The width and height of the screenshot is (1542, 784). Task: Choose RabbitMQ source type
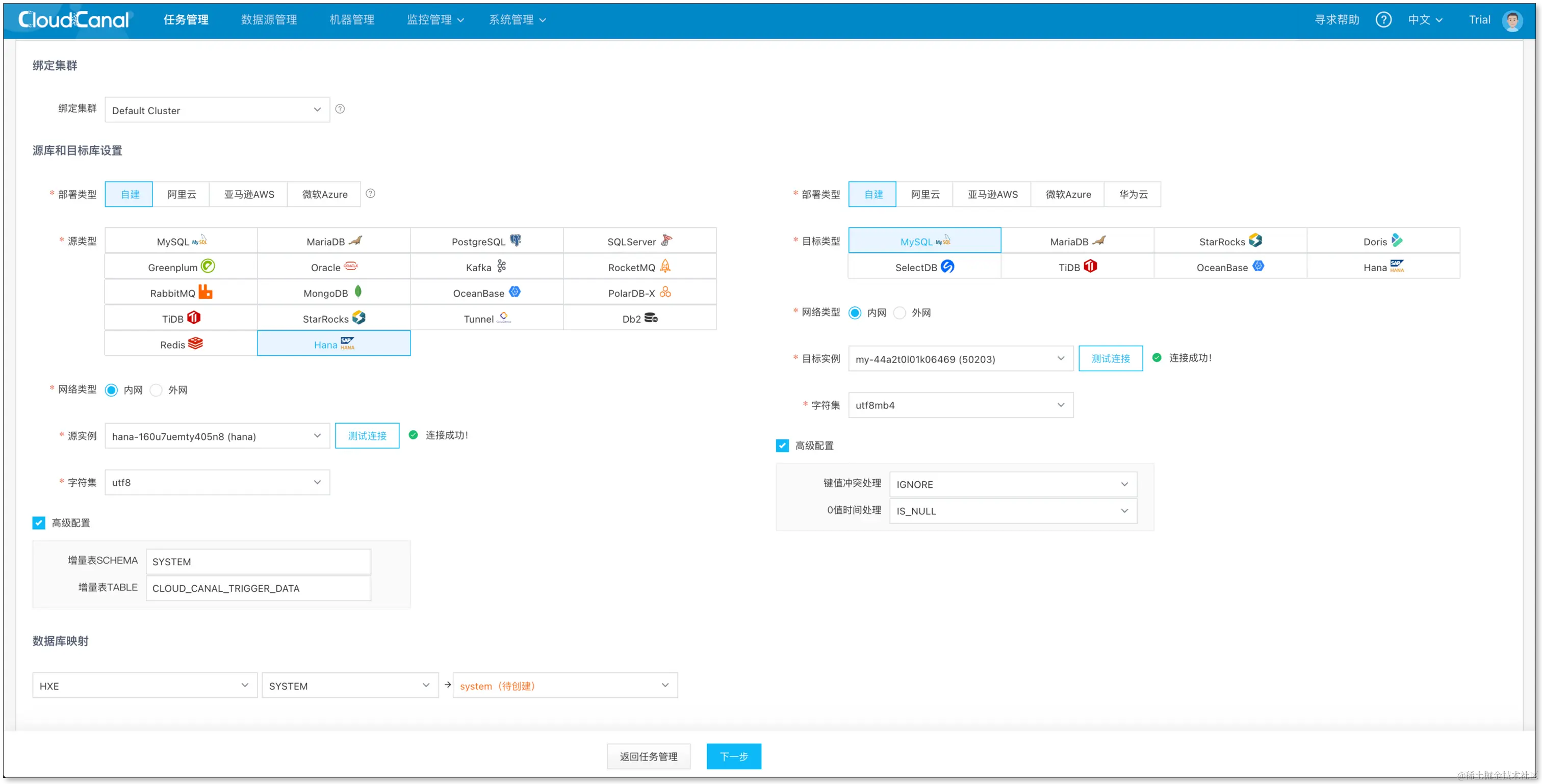[181, 293]
